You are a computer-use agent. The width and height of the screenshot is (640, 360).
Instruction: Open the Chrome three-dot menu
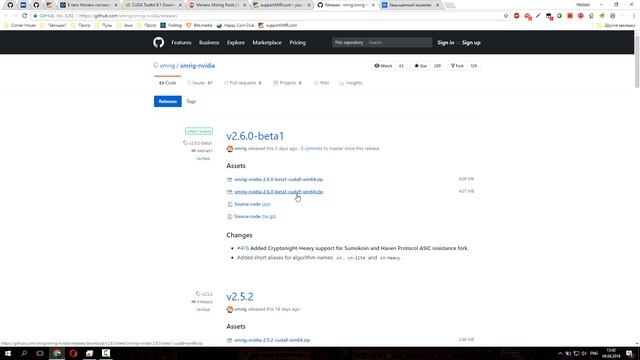coord(634,16)
